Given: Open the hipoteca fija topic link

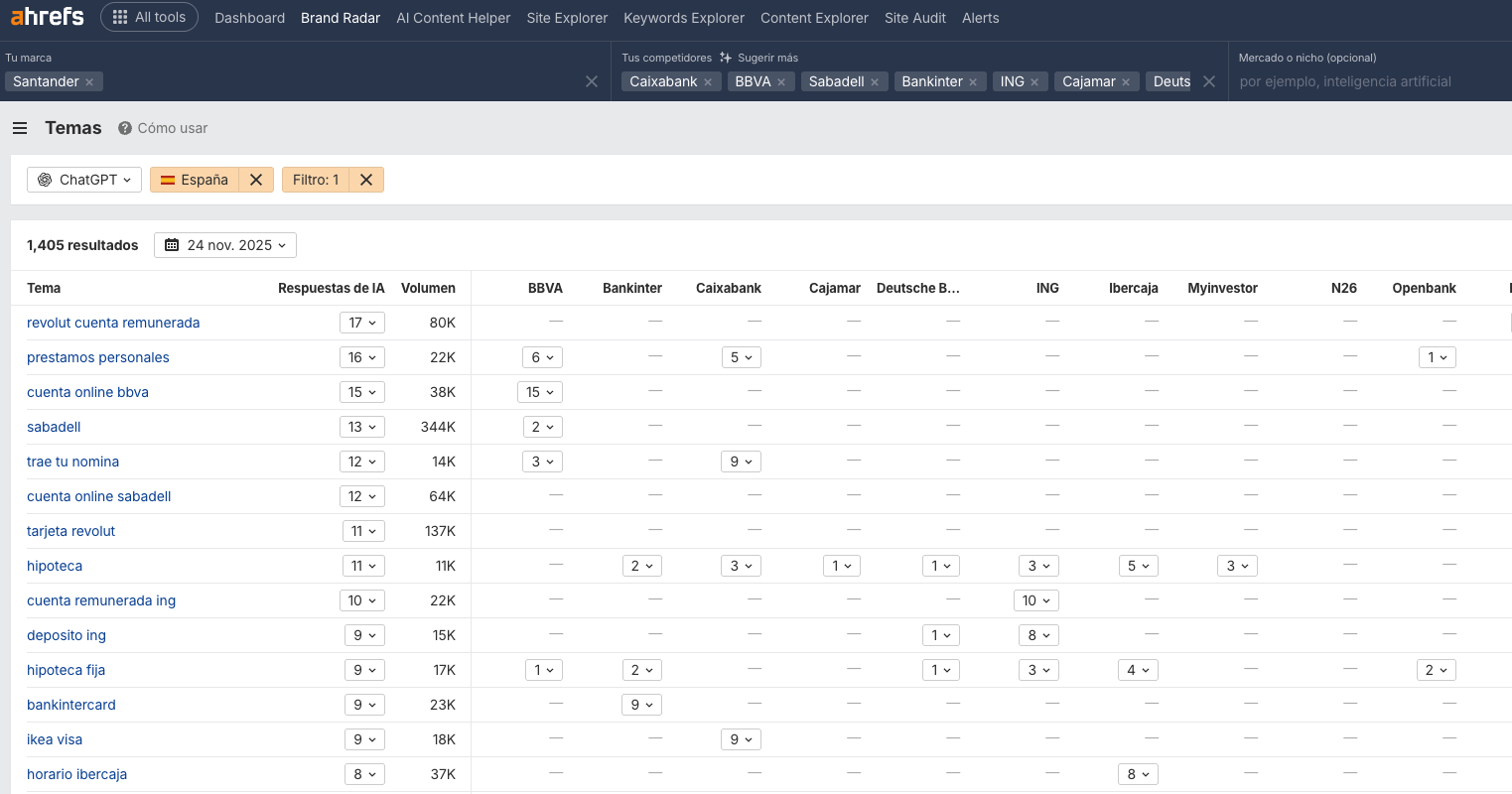Looking at the screenshot, I should (x=66, y=670).
